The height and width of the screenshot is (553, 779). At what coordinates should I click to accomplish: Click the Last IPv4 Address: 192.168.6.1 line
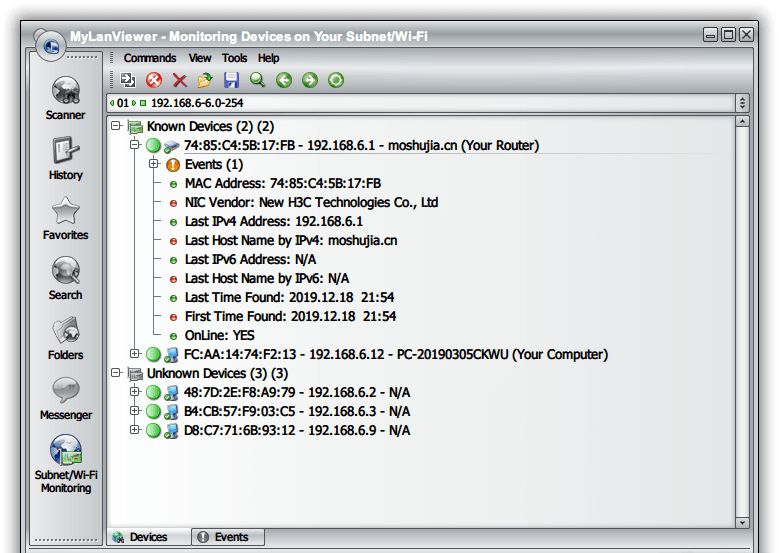274,222
